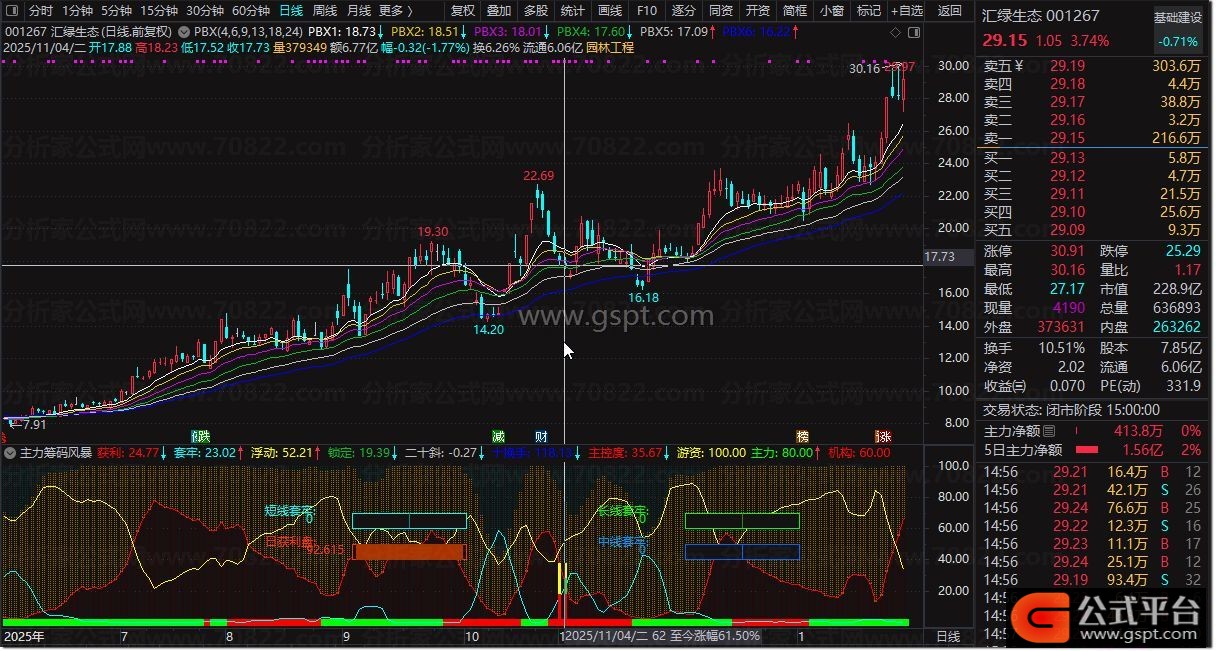
Task: Open the 周线 weekly tab
Action: click(325, 11)
